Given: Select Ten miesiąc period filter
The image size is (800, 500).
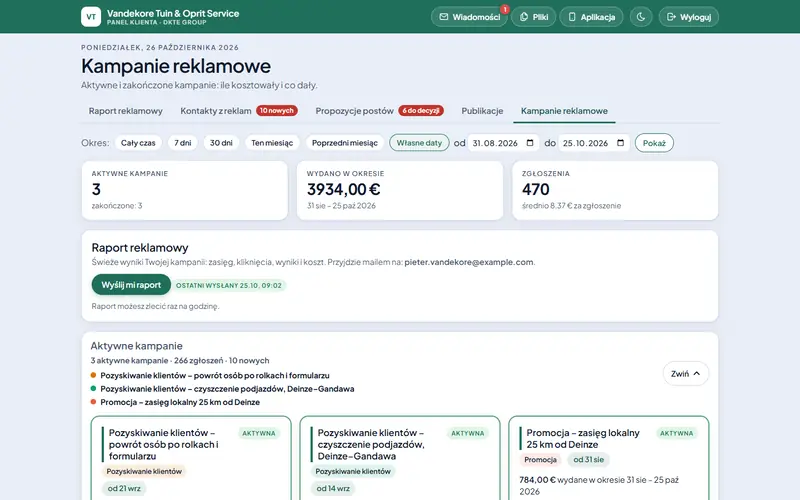Looking at the screenshot, I should click(x=272, y=143).
